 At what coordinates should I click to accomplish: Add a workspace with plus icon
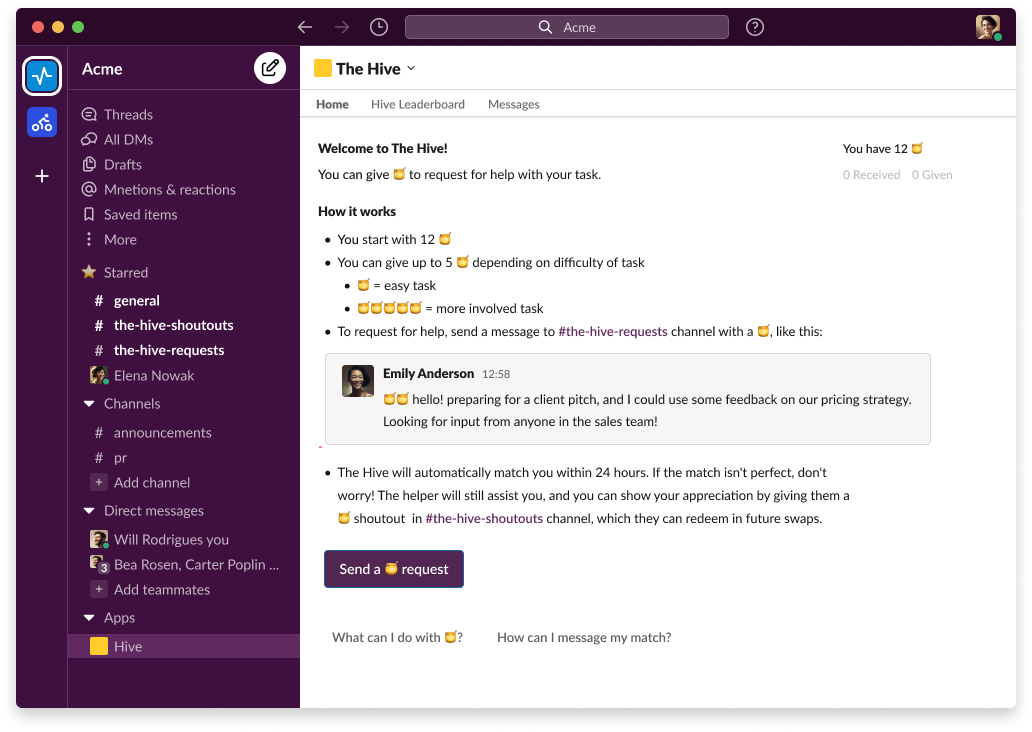pyautogui.click(x=42, y=176)
